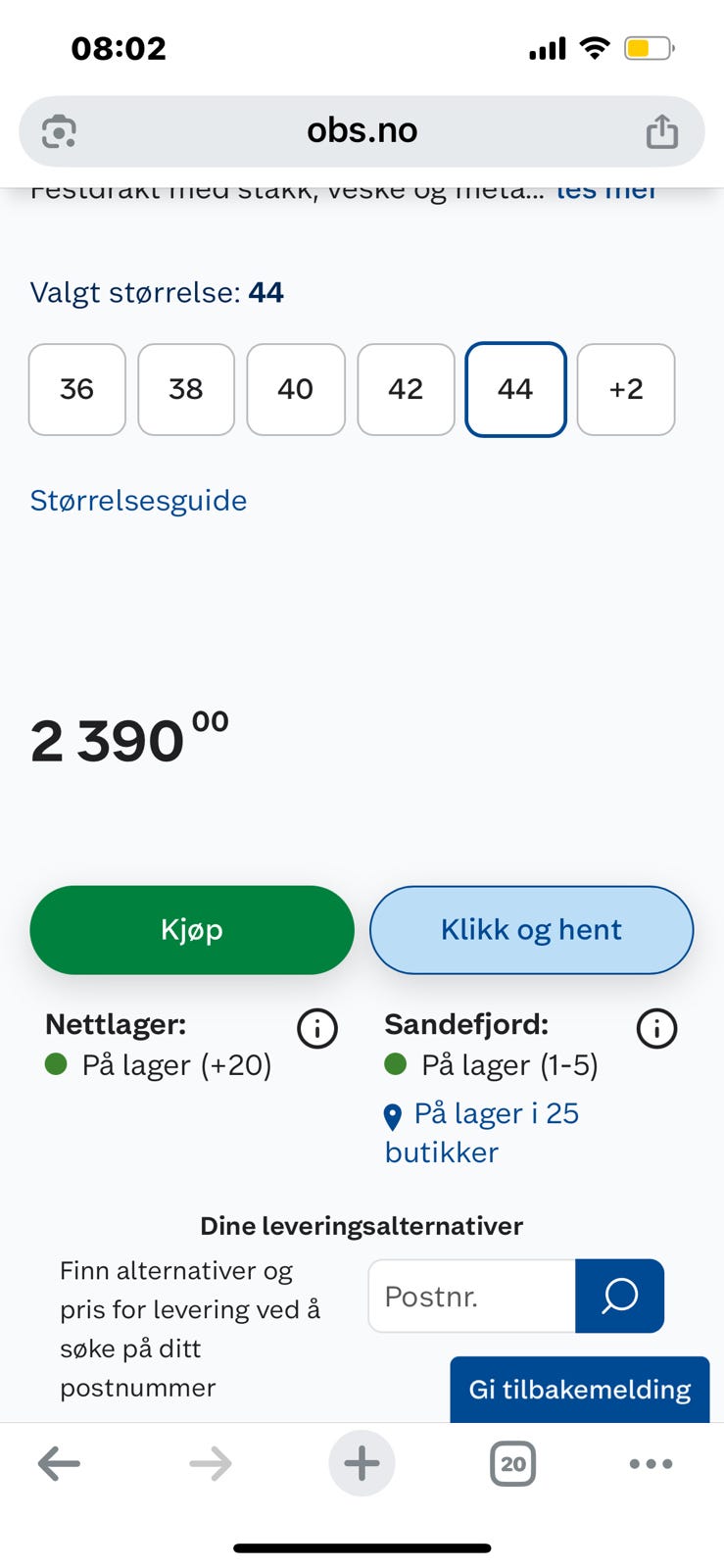Open Størrelsesguide link
724x1568 pixels.
[138, 501]
